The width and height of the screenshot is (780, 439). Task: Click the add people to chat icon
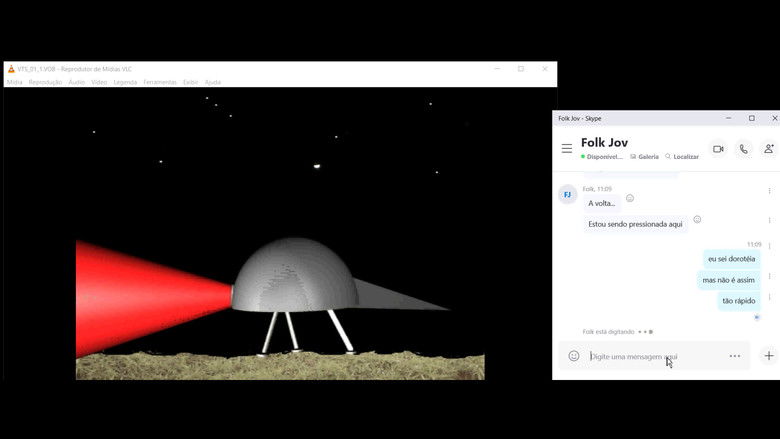768,149
